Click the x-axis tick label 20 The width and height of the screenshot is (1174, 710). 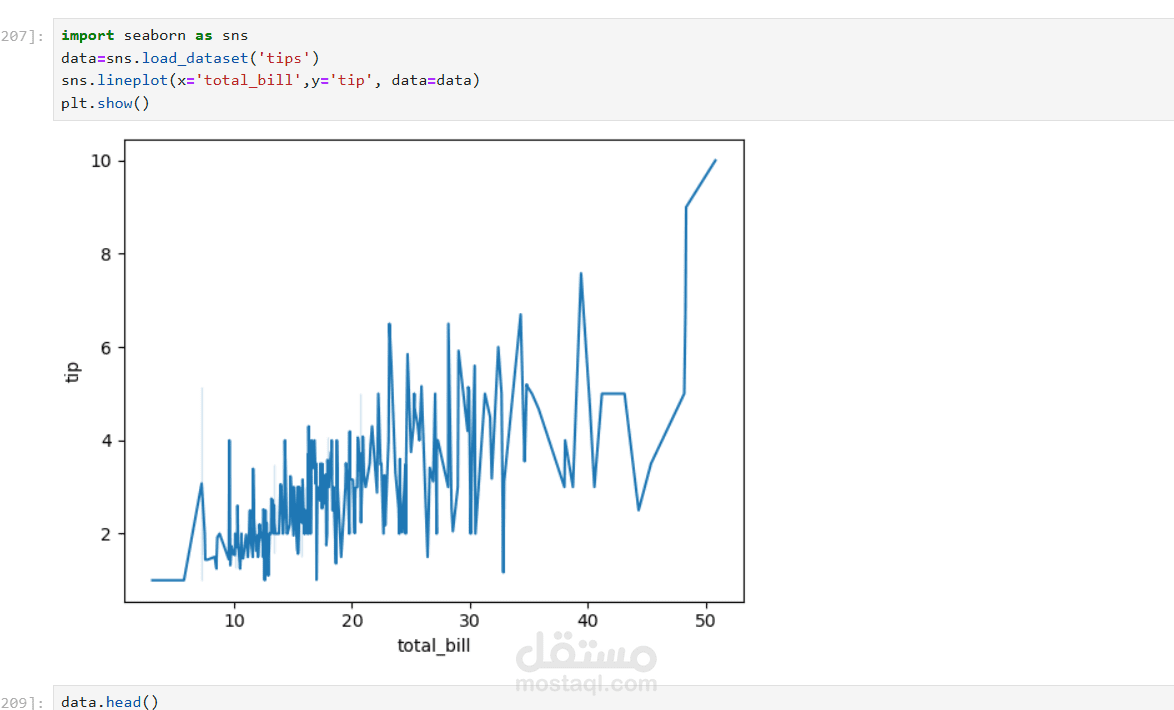tap(352, 621)
